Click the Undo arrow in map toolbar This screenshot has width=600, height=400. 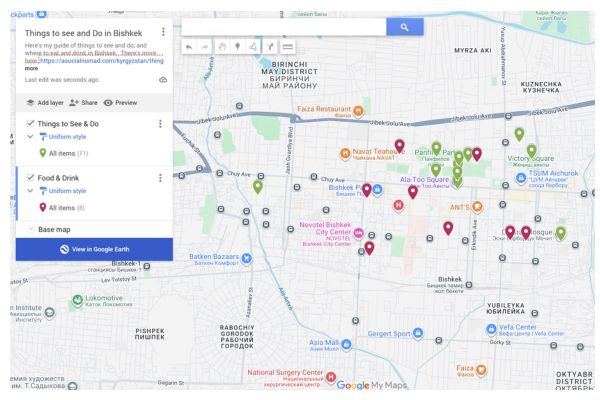[189, 47]
